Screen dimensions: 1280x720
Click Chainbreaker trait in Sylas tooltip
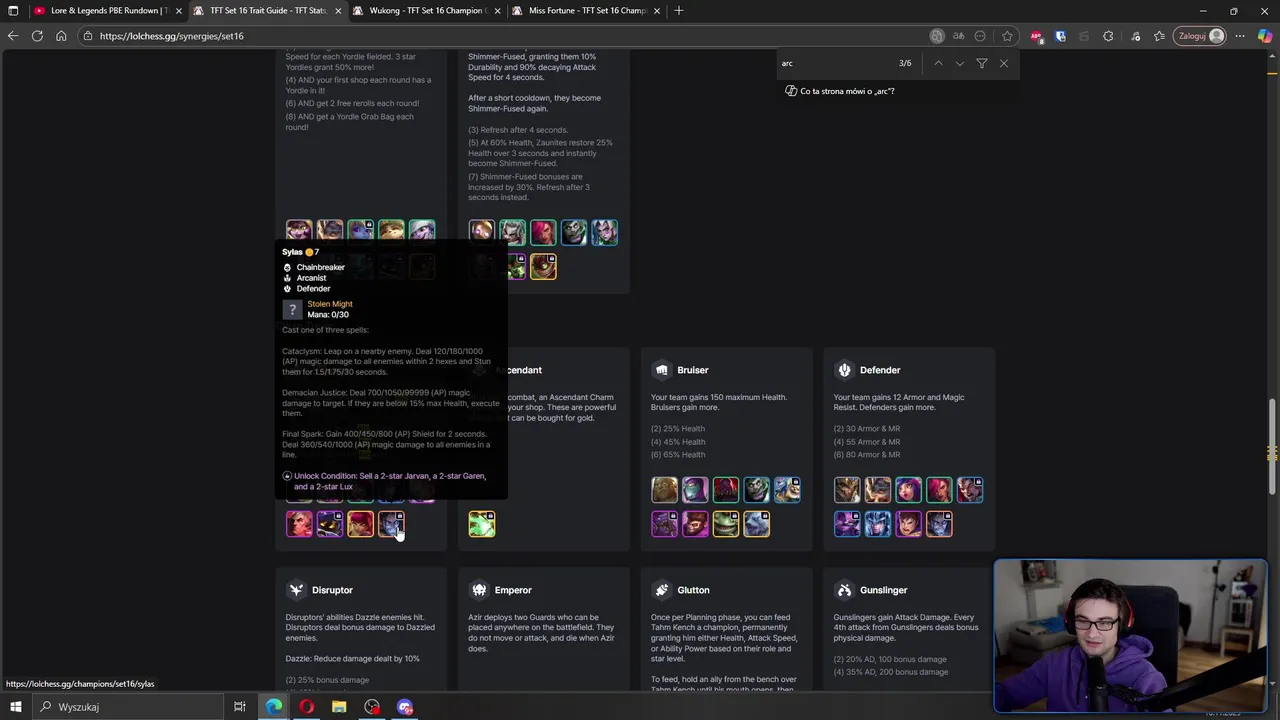click(320, 267)
